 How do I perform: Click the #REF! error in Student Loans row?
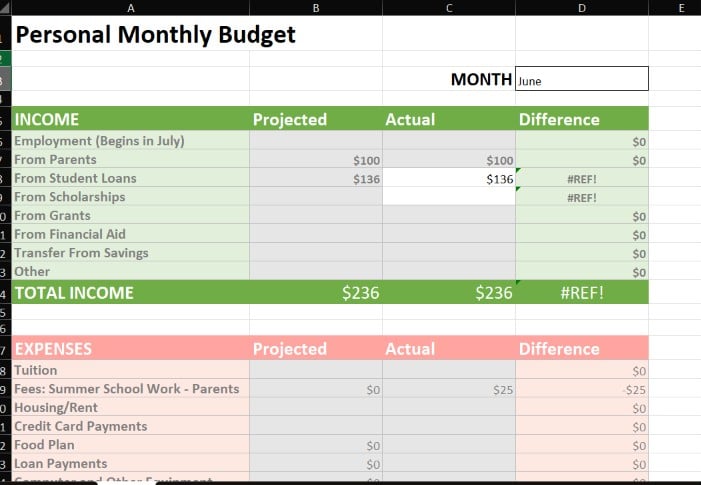coord(582,178)
